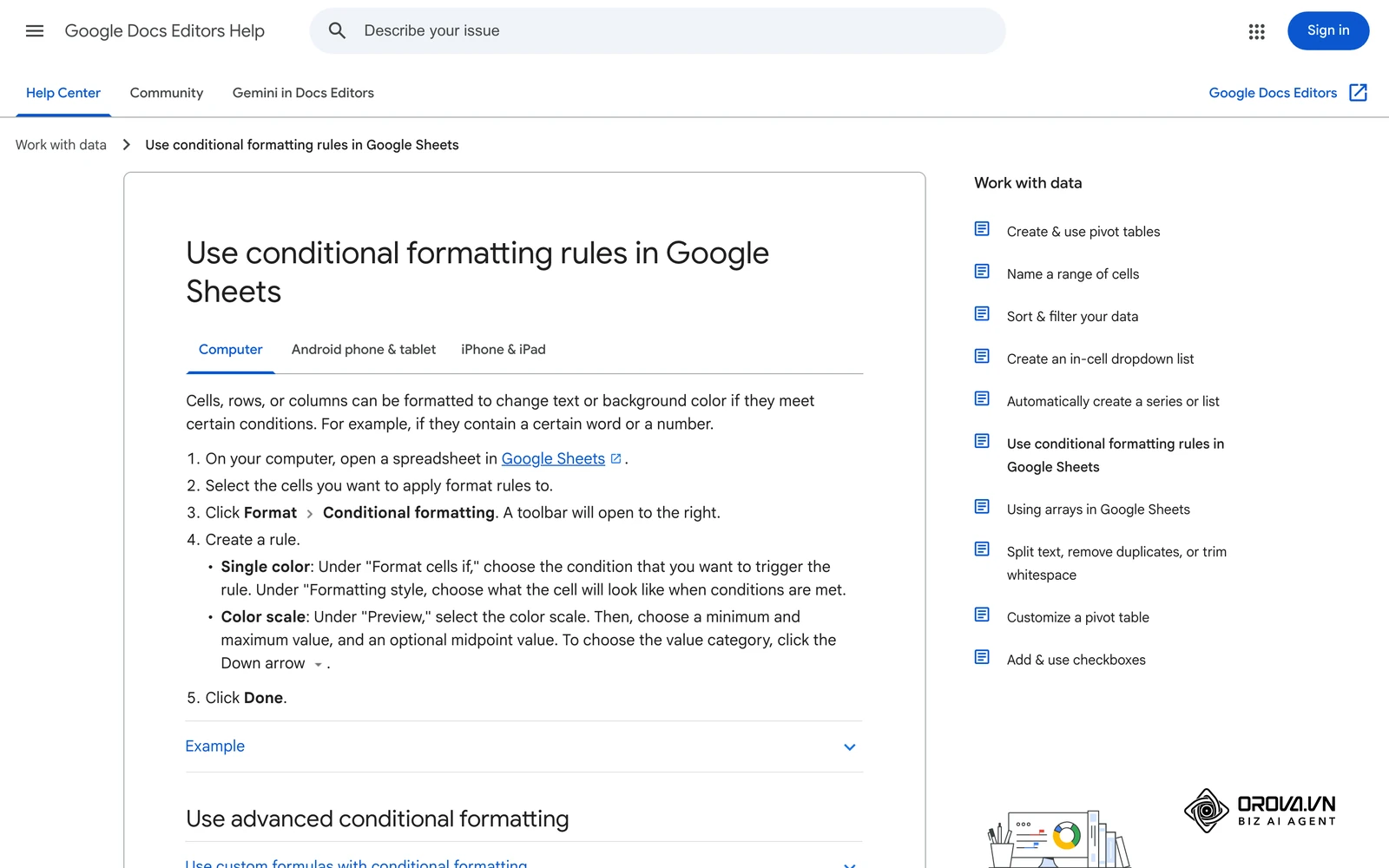Open the Google apps grid
Viewport: 1389px width, 868px height.
click(1256, 31)
